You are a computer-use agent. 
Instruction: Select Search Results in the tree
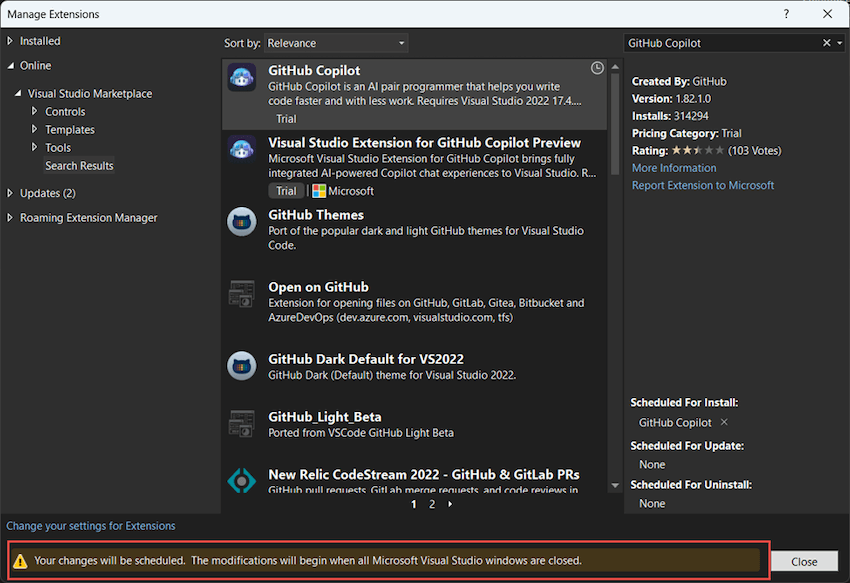[79, 166]
